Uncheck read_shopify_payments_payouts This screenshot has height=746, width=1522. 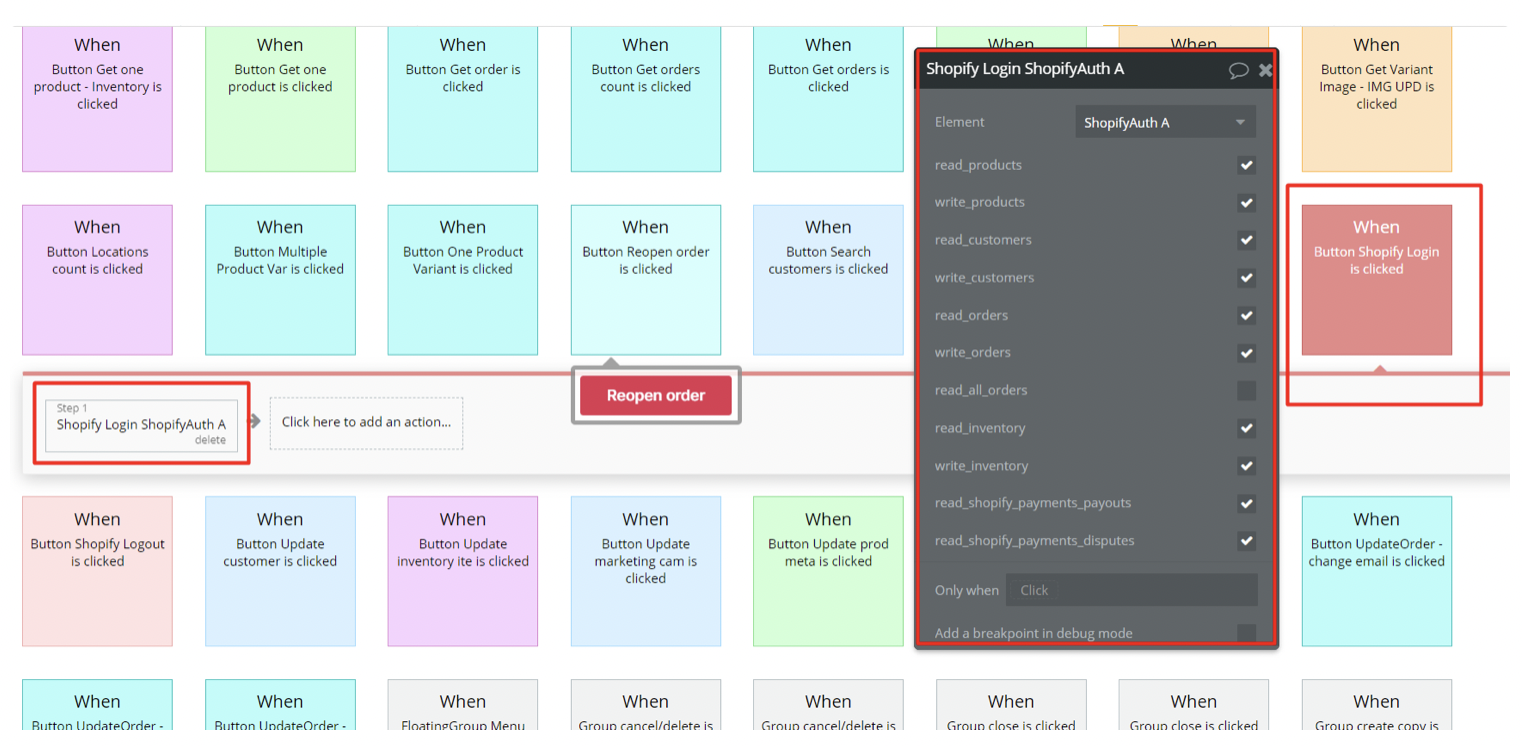1246,503
